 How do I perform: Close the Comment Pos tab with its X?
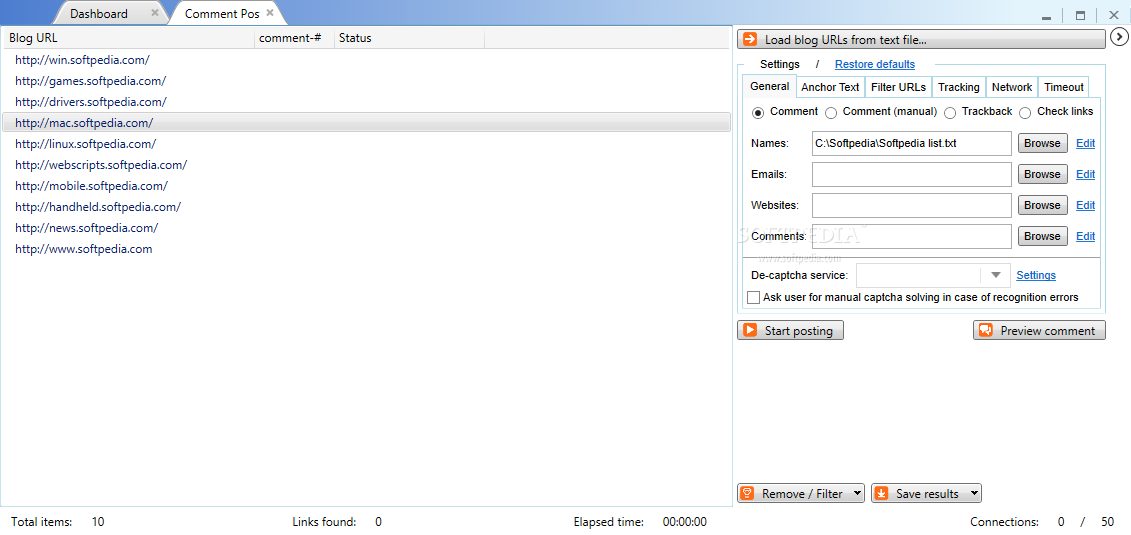pyautogui.click(x=270, y=13)
